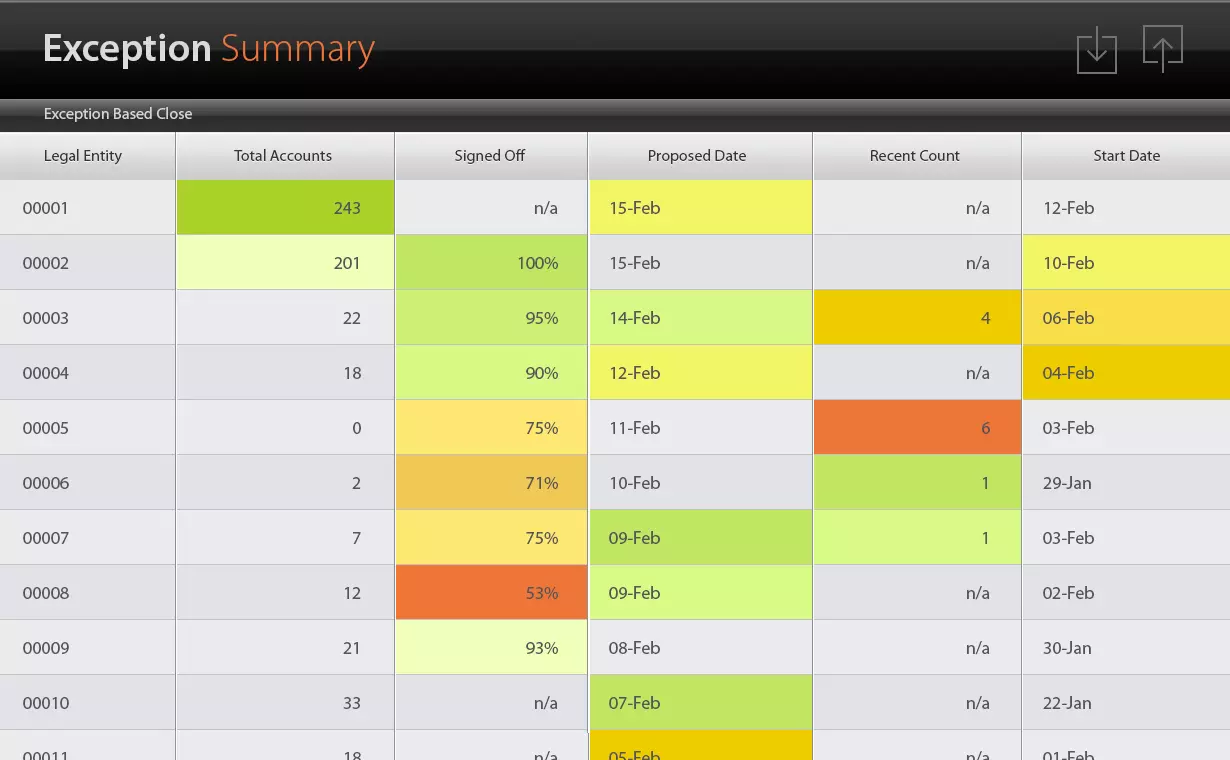Image resolution: width=1230 pixels, height=760 pixels.
Task: Click 15-Feb proposed date in row 00001
Action: [700, 208]
